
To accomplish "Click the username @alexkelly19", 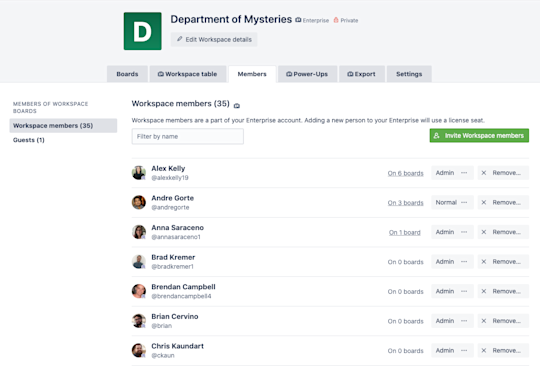I will pyautogui.click(x=170, y=178).
